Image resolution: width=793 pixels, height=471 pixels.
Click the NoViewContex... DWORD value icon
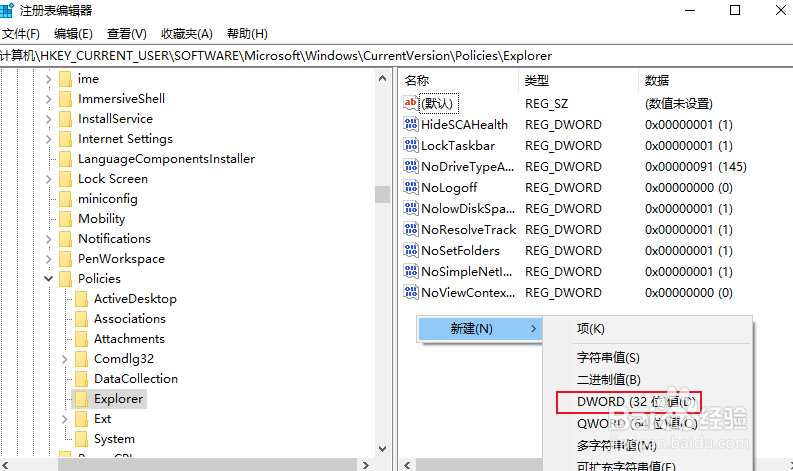point(411,292)
